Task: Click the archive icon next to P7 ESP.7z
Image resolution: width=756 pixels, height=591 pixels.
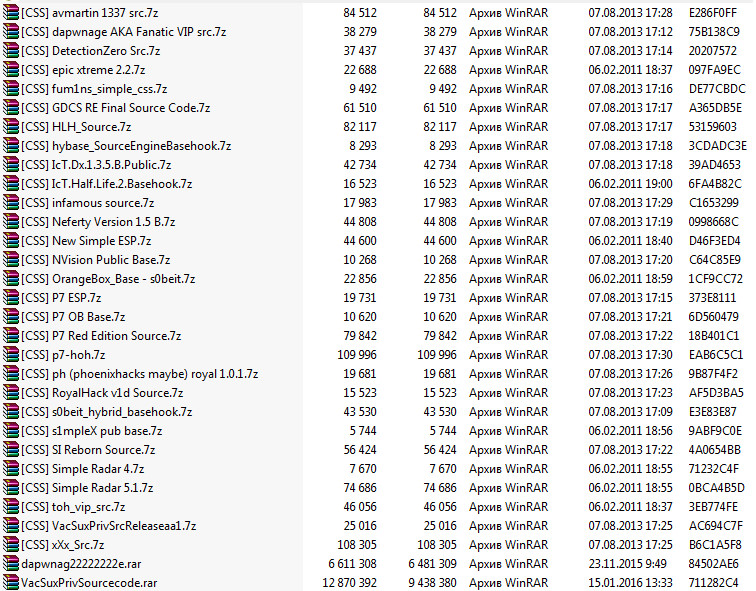Action: (11, 298)
